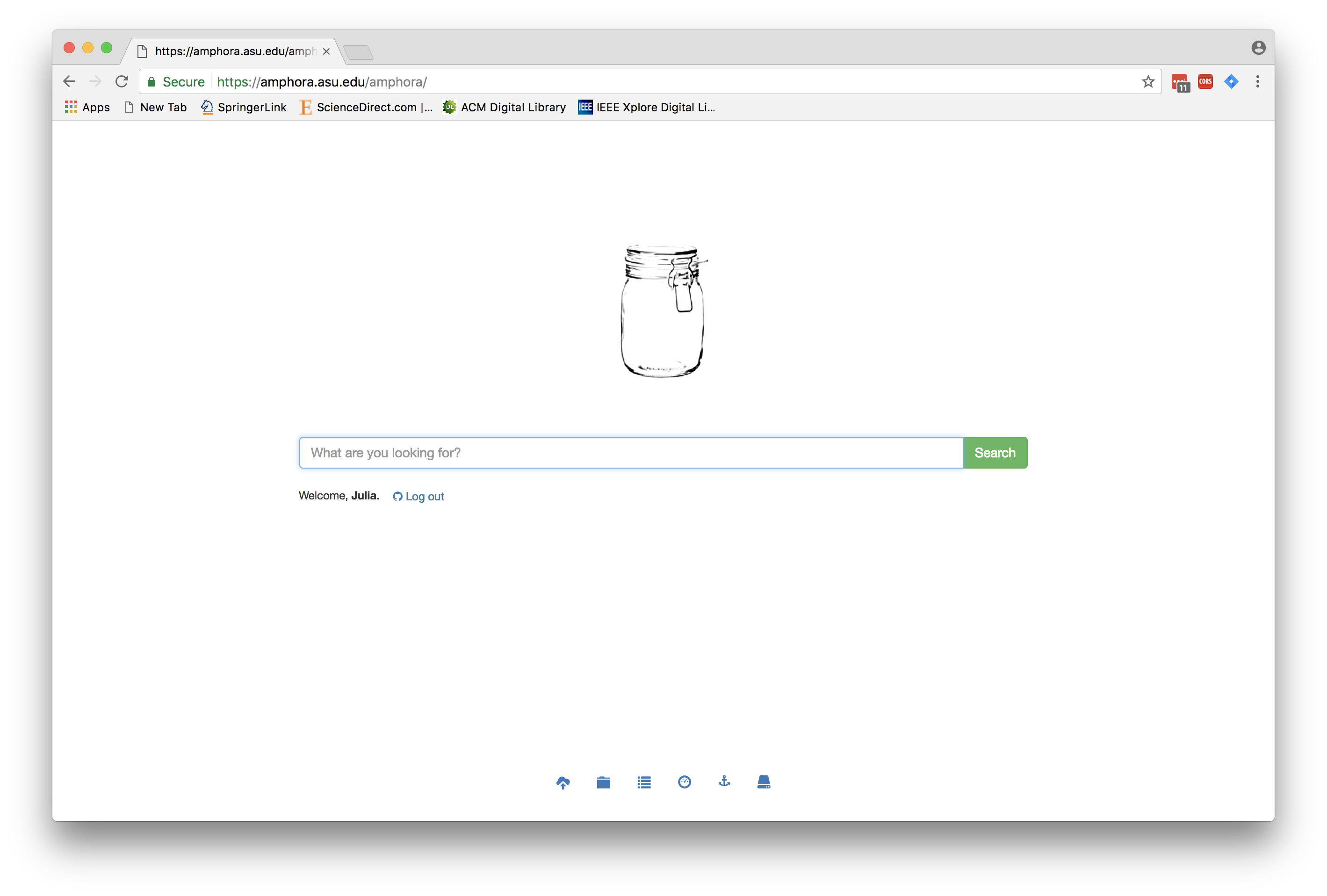This screenshot has height=896, width=1327.
Task: Open the Apps bookmark shortcut
Action: (x=87, y=108)
